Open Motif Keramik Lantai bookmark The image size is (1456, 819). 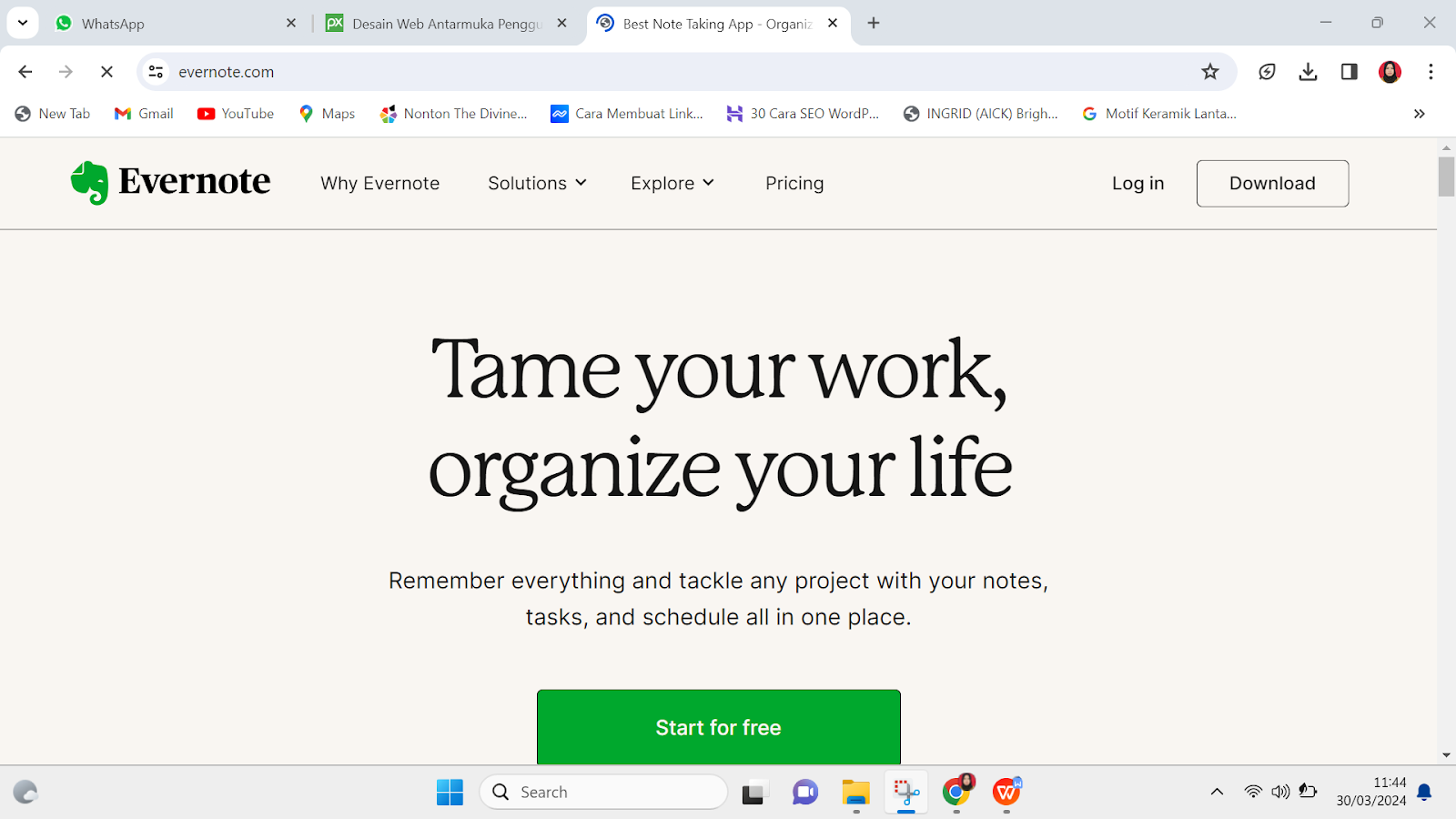coord(1159,114)
